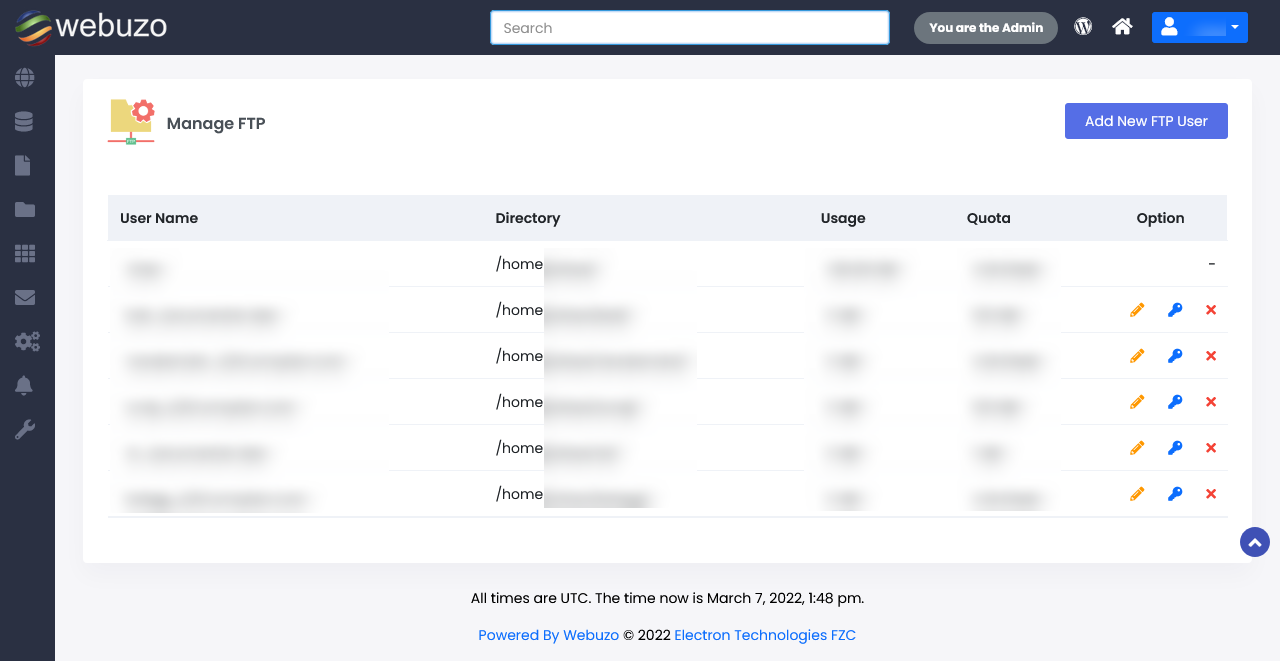The width and height of the screenshot is (1280, 661).
Task: Click the Search input field
Action: [689, 28]
